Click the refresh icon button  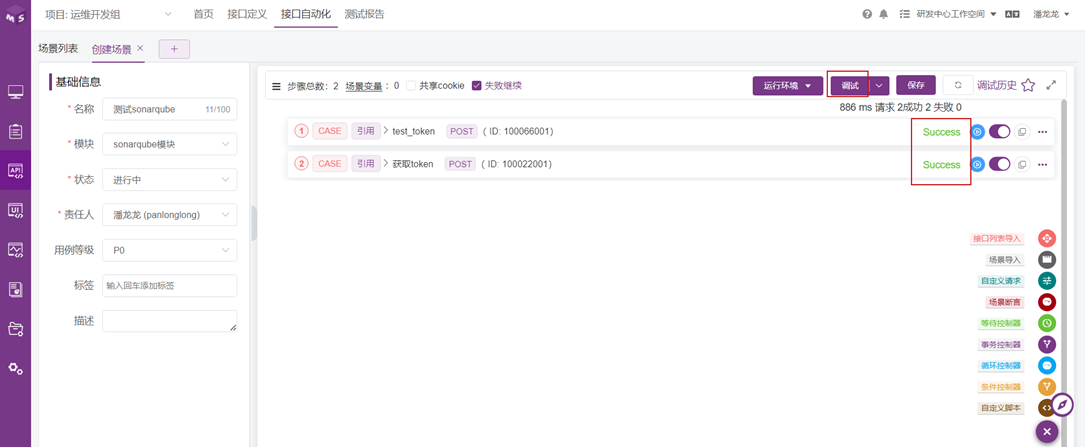(x=958, y=85)
